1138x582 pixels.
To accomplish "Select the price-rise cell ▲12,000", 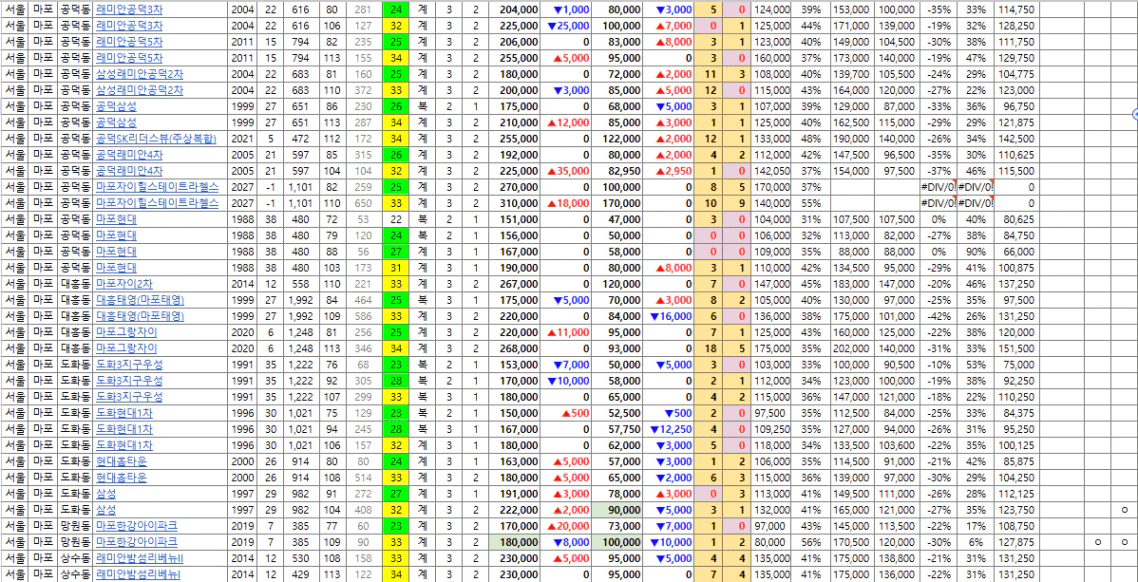I will (566, 122).
